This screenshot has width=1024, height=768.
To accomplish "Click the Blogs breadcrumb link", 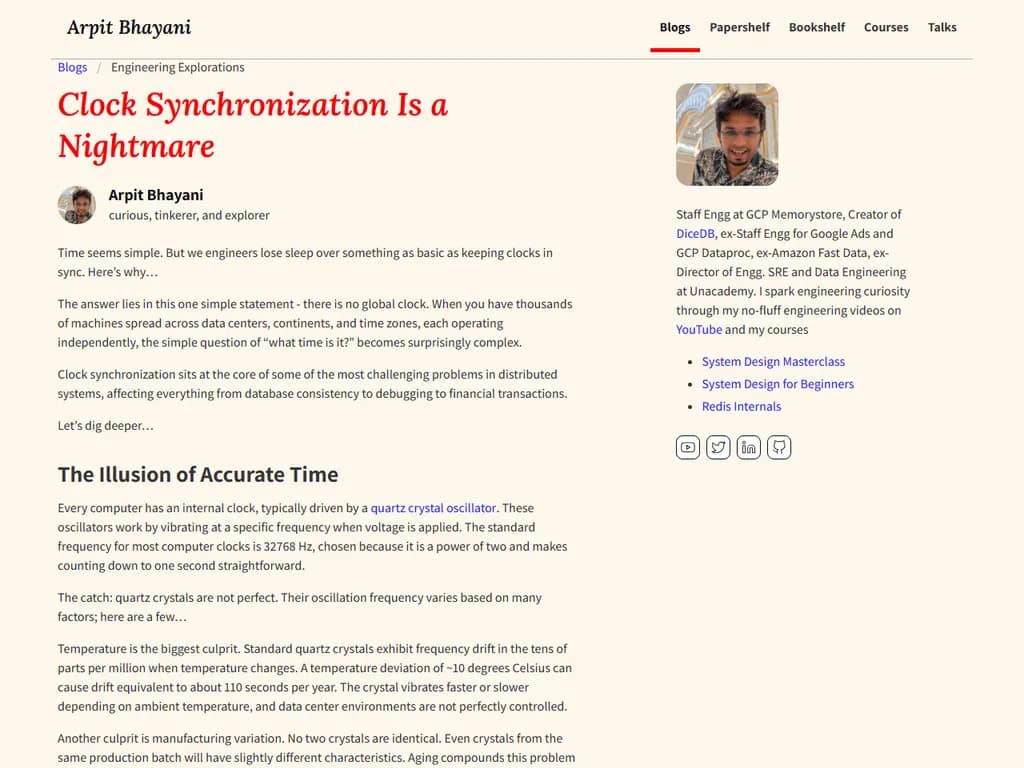I will 72,67.
